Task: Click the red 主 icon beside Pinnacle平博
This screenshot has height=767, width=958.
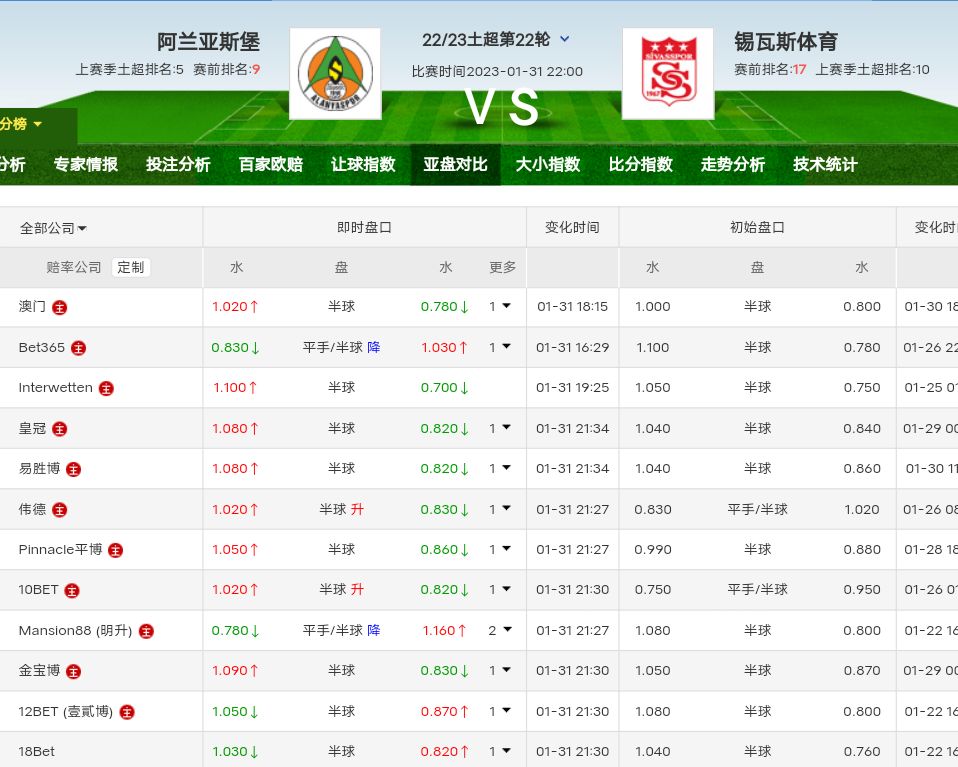Action: 116,550
